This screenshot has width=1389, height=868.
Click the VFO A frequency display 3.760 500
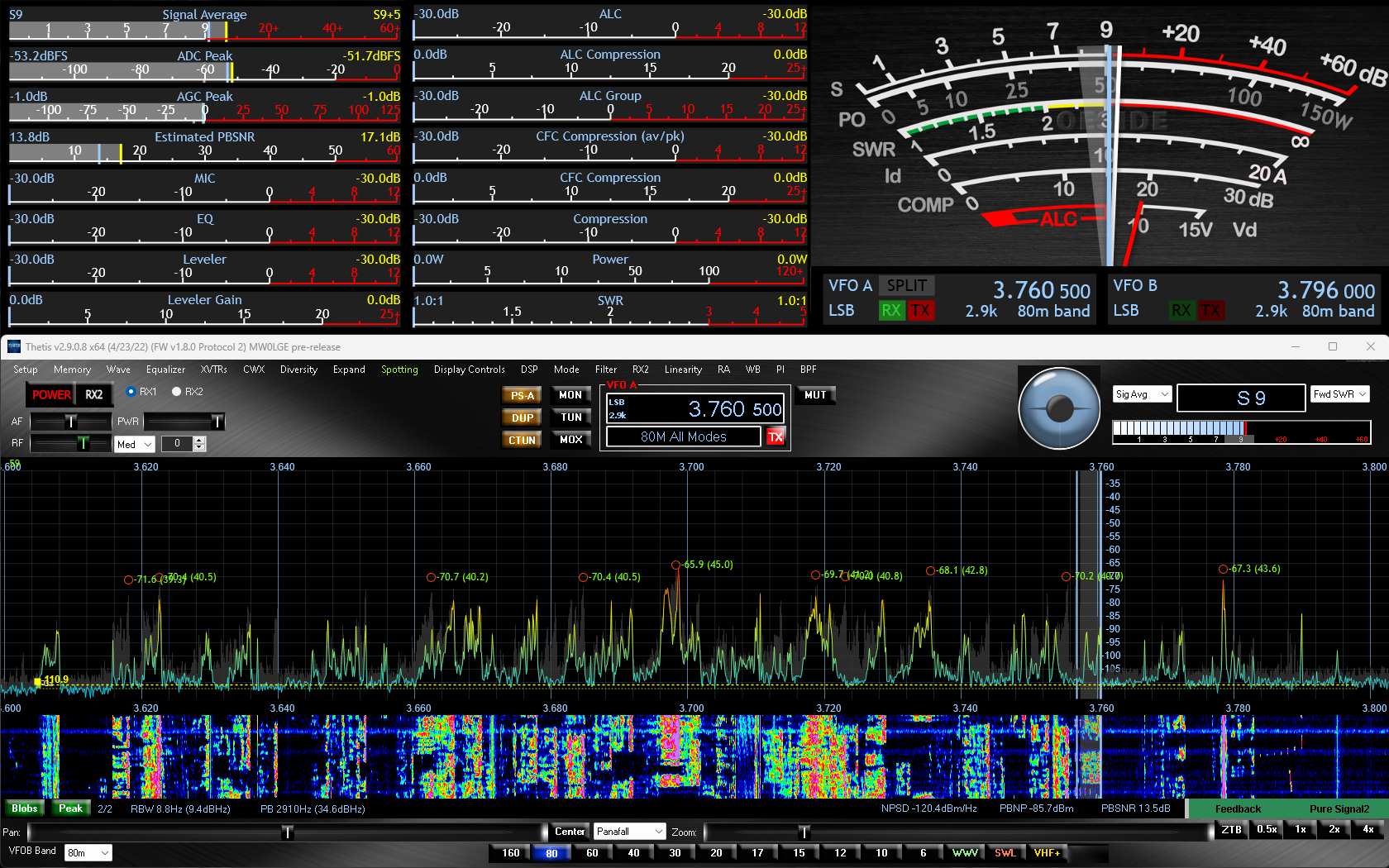pyautogui.click(x=734, y=409)
